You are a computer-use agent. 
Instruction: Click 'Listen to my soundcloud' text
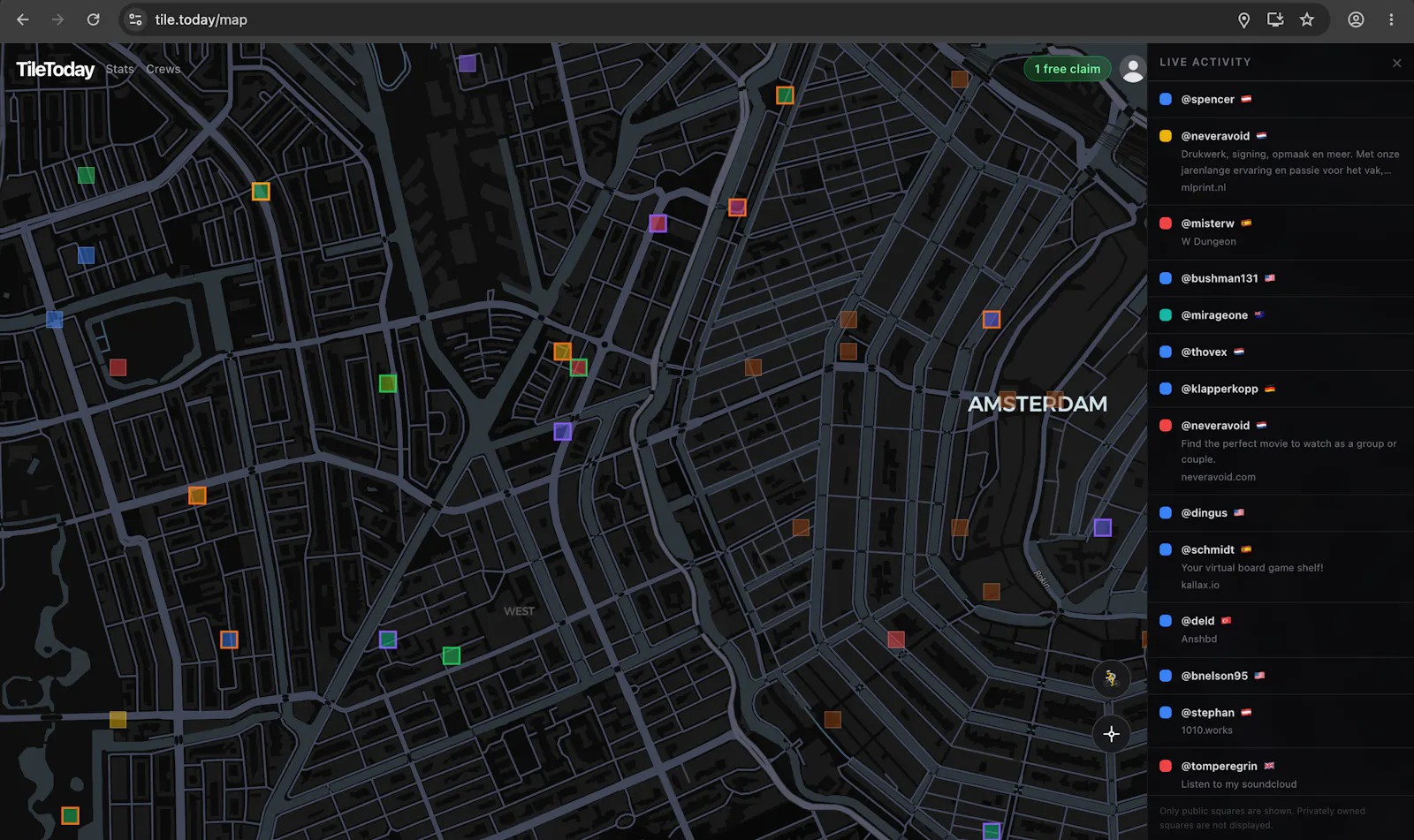1239,784
